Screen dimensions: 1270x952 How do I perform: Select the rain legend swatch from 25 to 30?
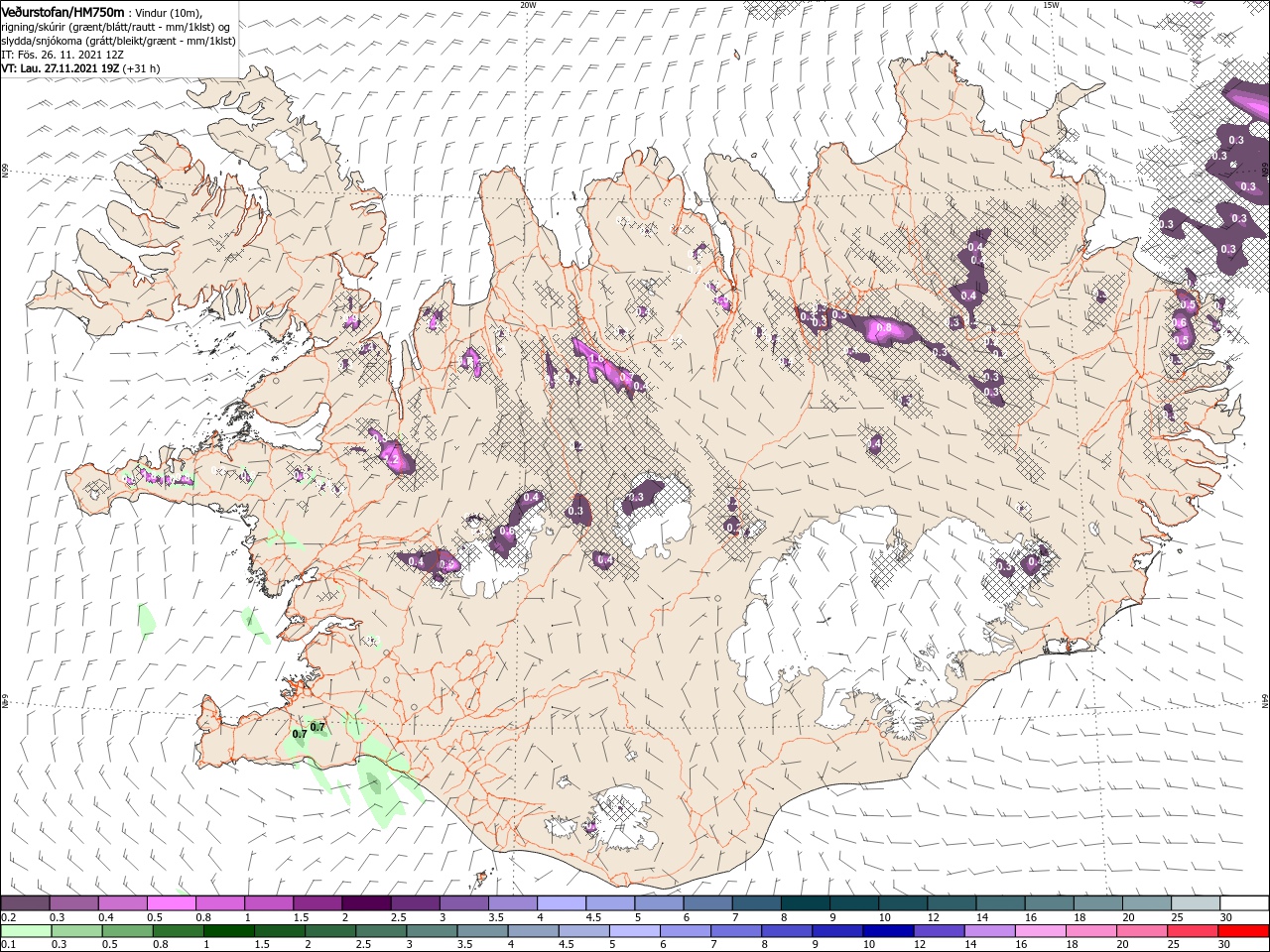tap(1194, 930)
